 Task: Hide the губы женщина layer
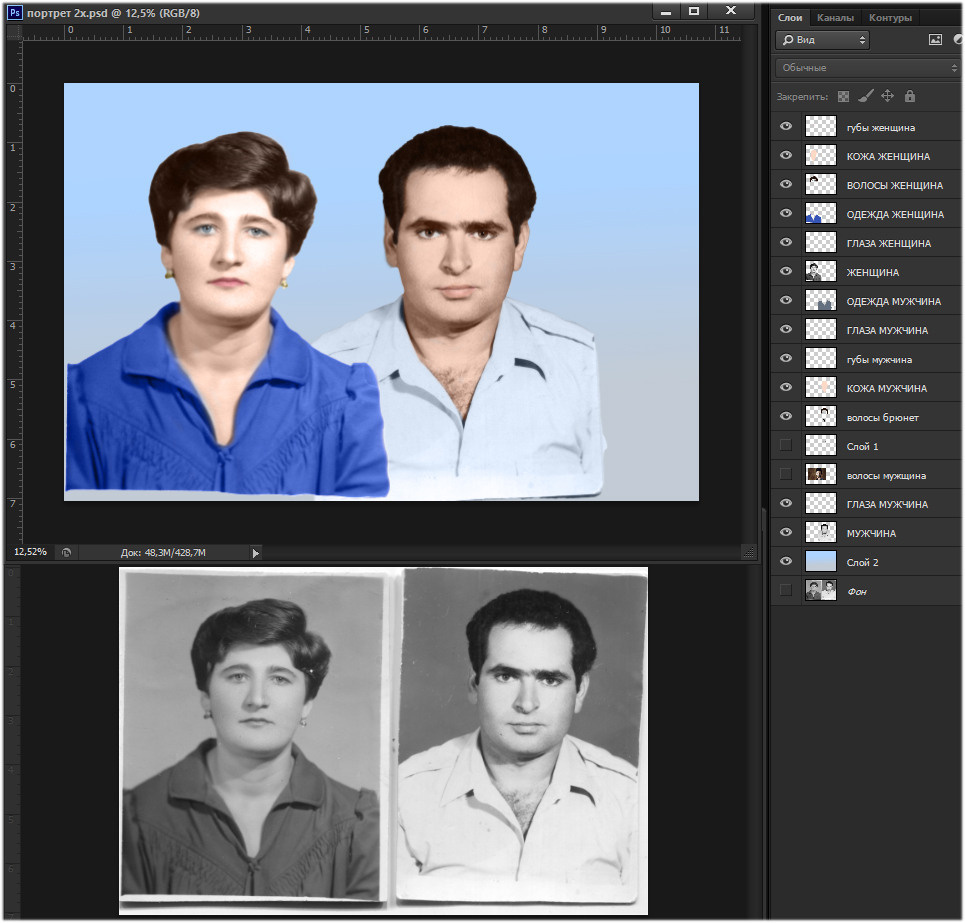[x=786, y=127]
